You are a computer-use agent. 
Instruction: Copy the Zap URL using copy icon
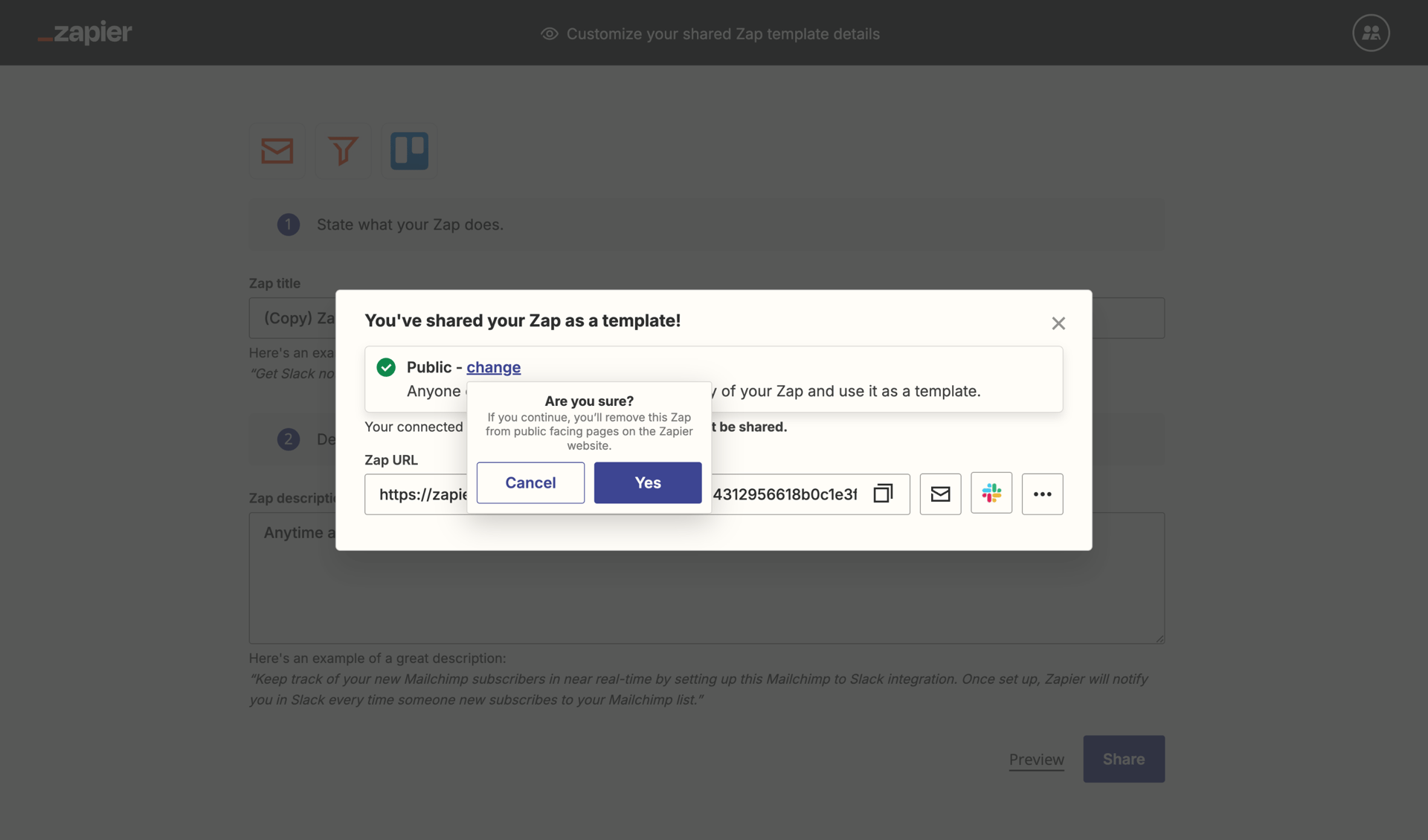coord(883,494)
